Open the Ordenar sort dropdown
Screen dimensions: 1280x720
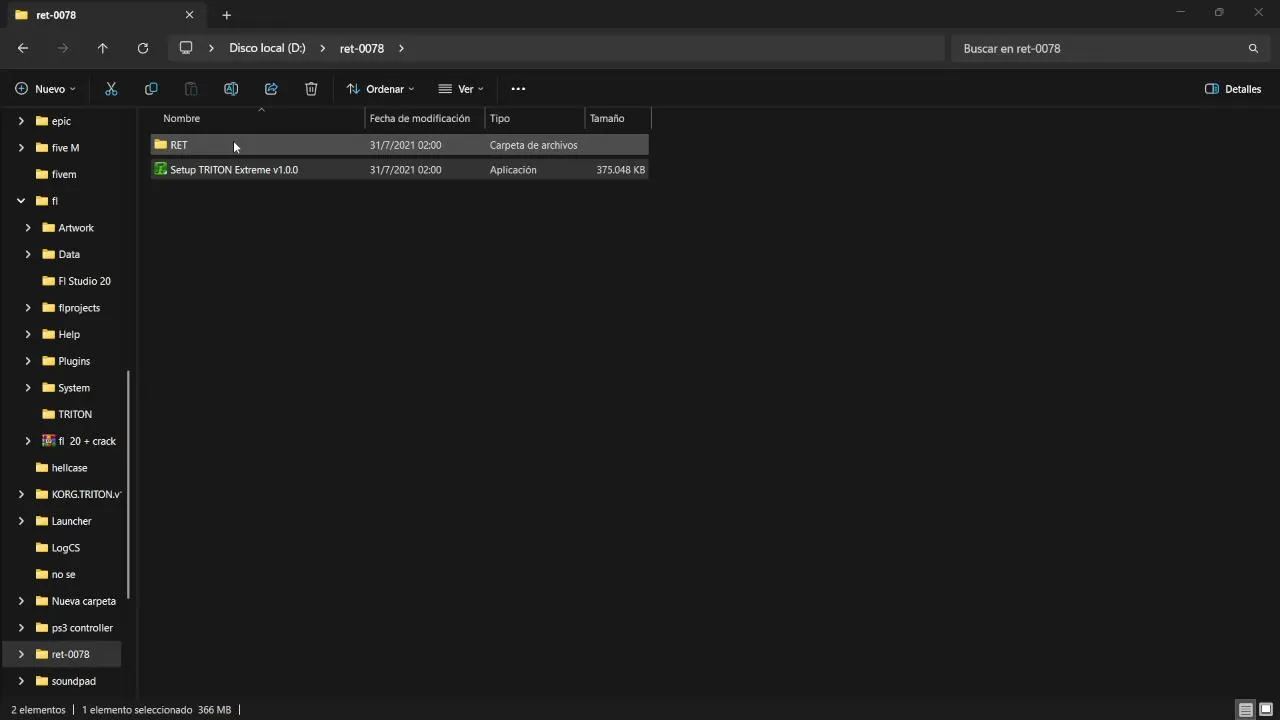380,89
